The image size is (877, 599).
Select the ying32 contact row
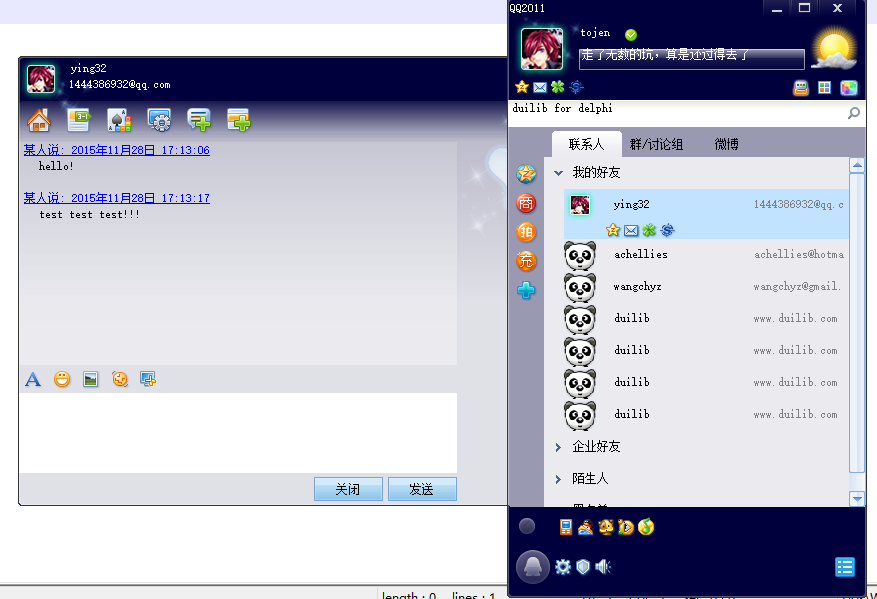(x=706, y=214)
